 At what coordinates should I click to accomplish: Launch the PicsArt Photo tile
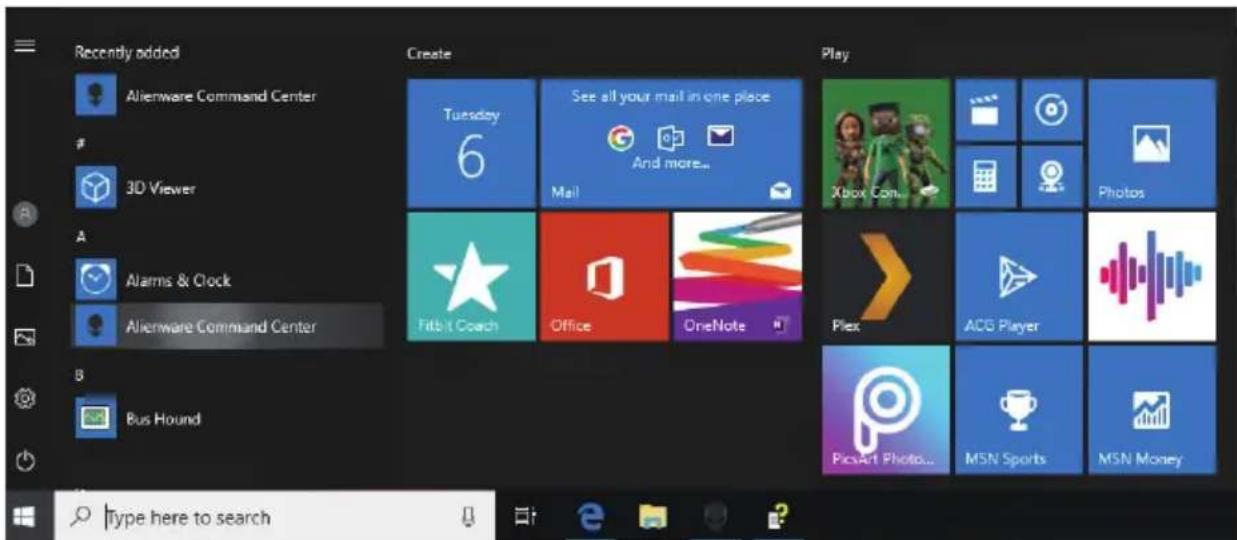pyautogui.click(x=886, y=410)
